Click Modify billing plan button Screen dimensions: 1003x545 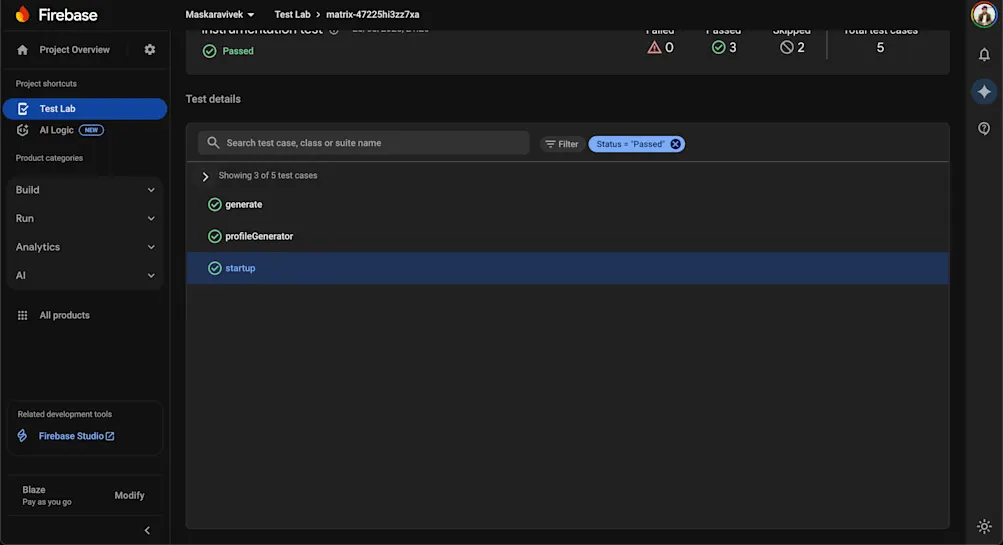pyautogui.click(x=129, y=496)
